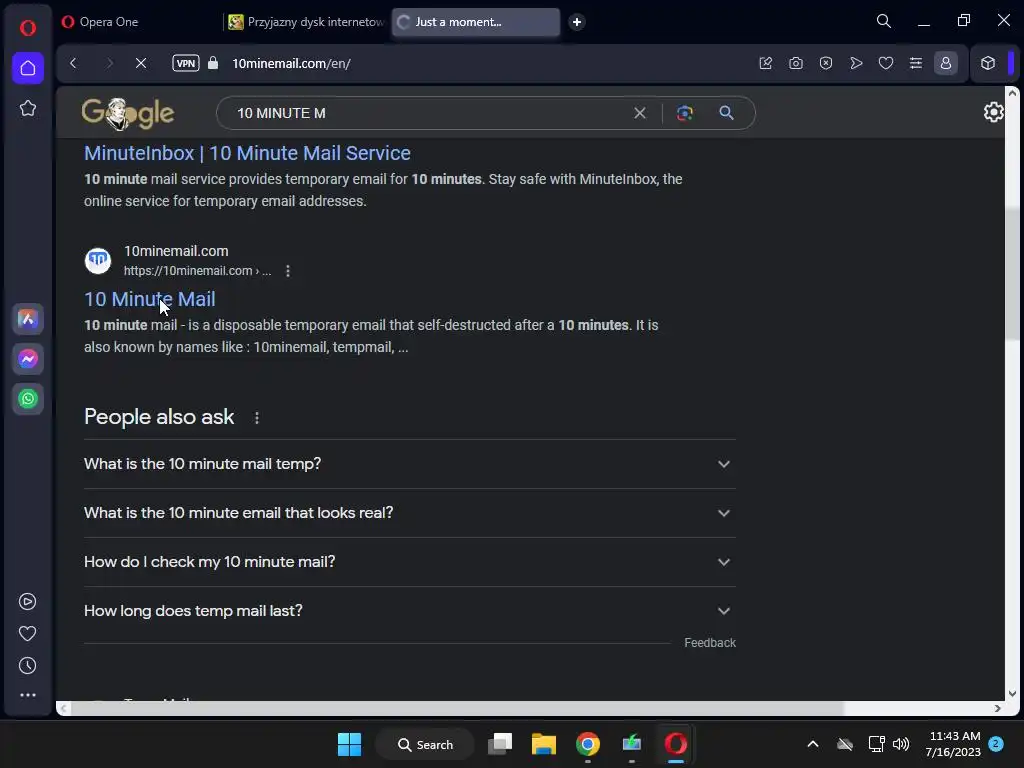Expand How do I check my 10 minute mail?
The width and height of the screenshot is (1024, 768).
[409, 562]
